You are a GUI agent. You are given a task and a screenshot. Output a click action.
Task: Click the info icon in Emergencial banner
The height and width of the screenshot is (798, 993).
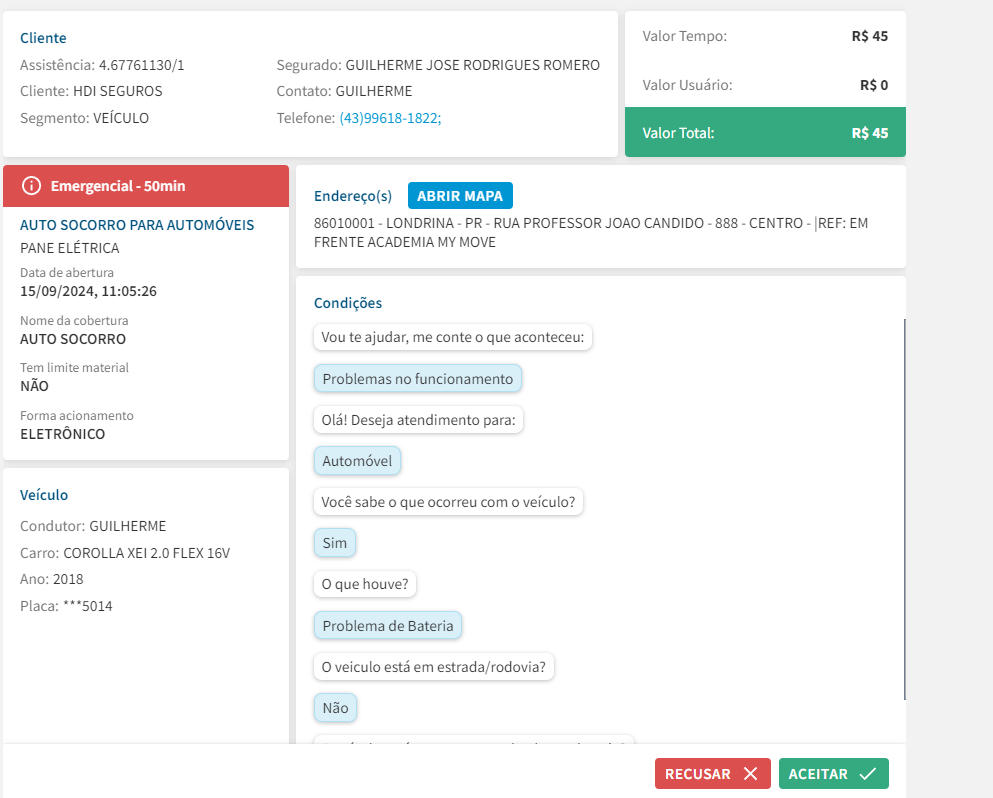[32, 186]
